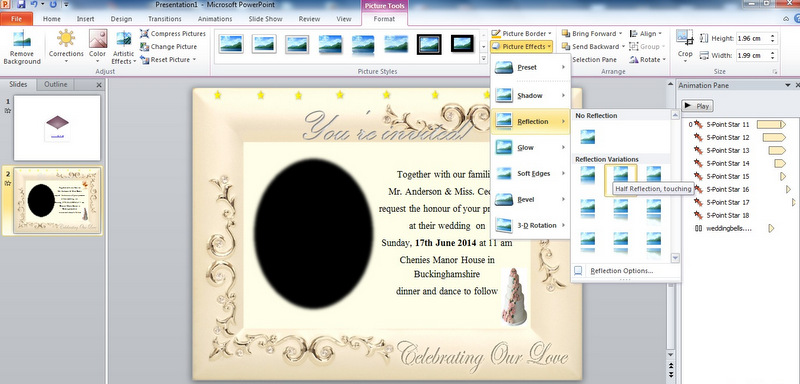800x384 pixels.
Task: Click Change Picture
Action: tap(168, 47)
